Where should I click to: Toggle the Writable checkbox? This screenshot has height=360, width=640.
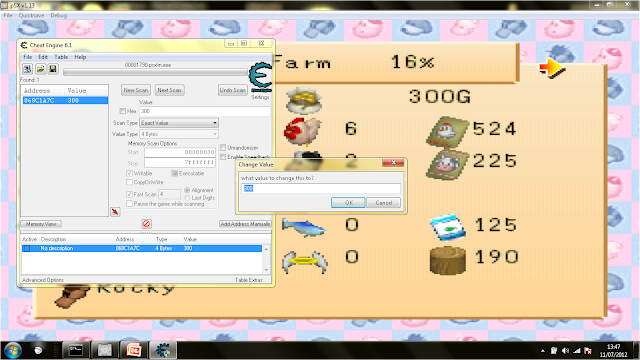[129, 173]
